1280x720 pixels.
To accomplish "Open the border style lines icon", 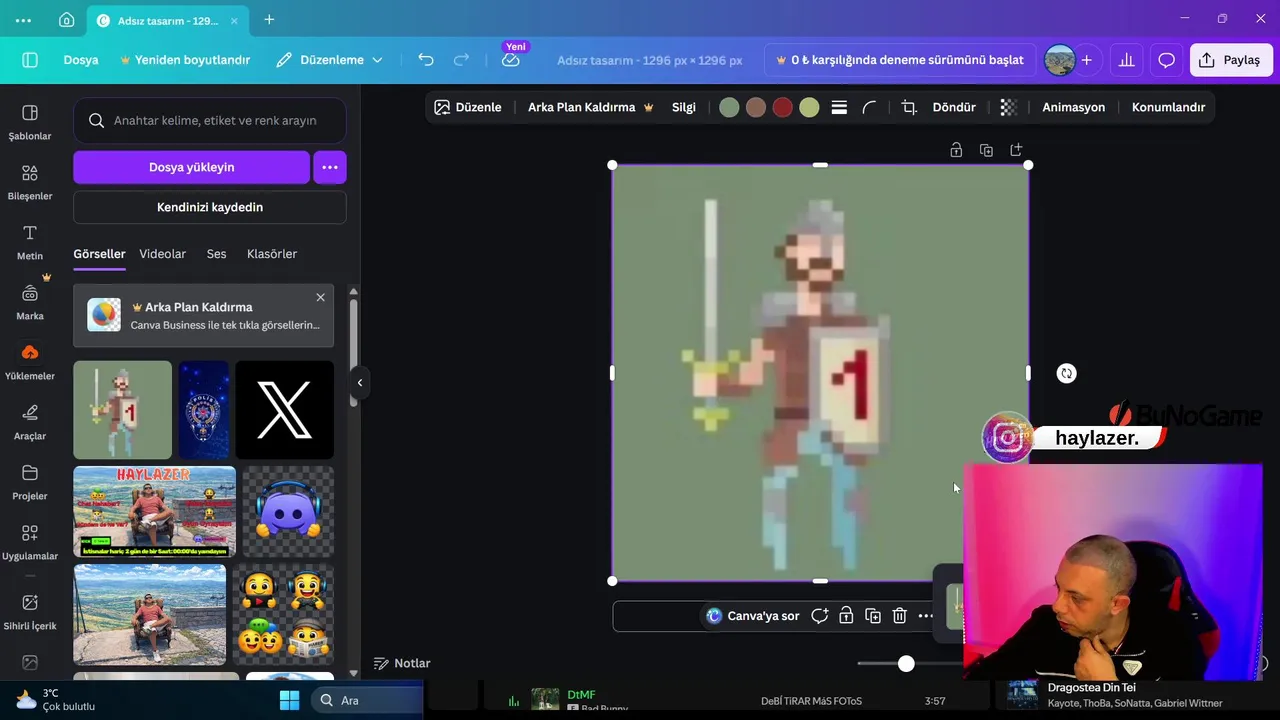I will point(839,107).
